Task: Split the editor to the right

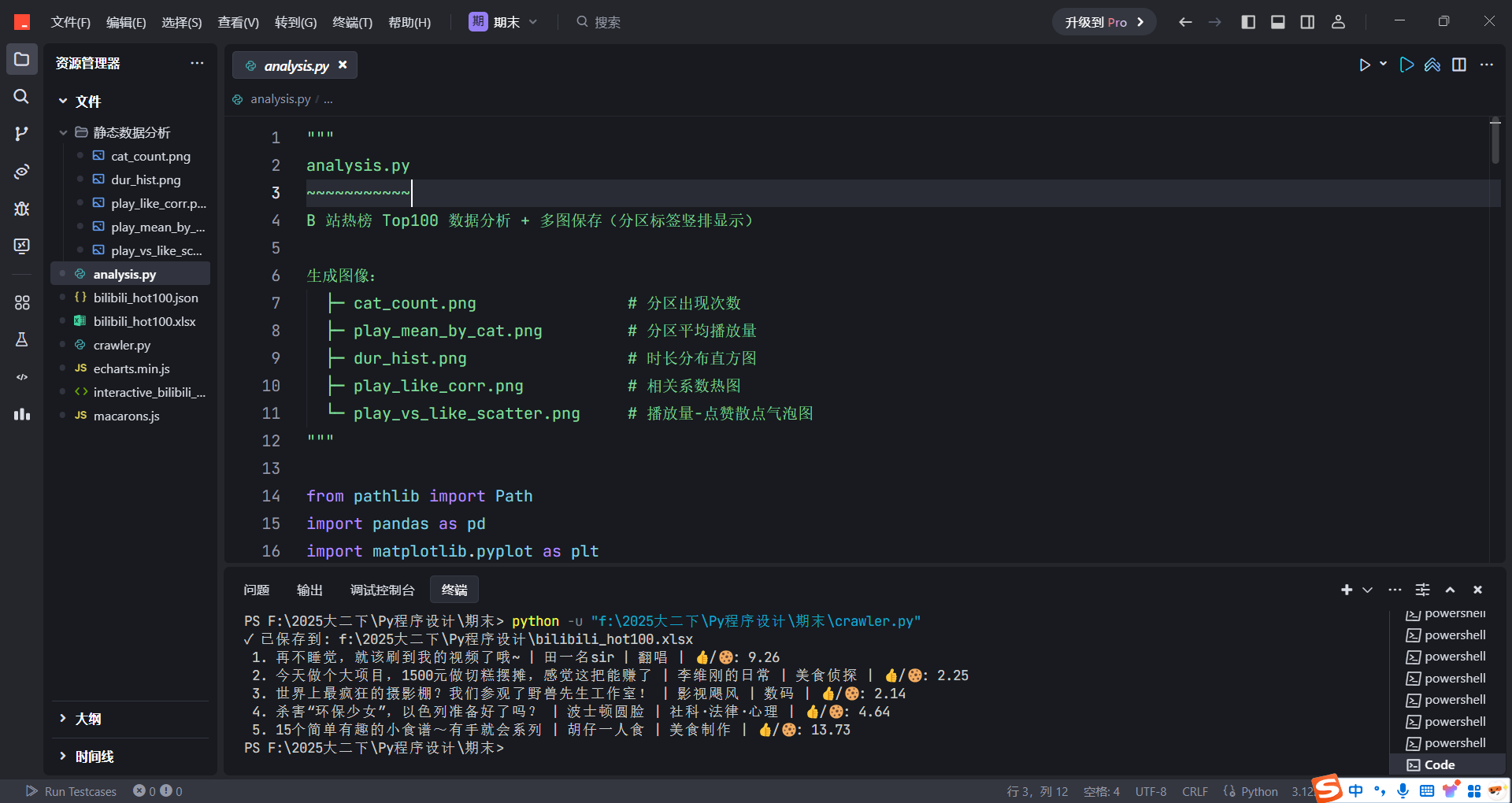Action: click(x=1459, y=65)
